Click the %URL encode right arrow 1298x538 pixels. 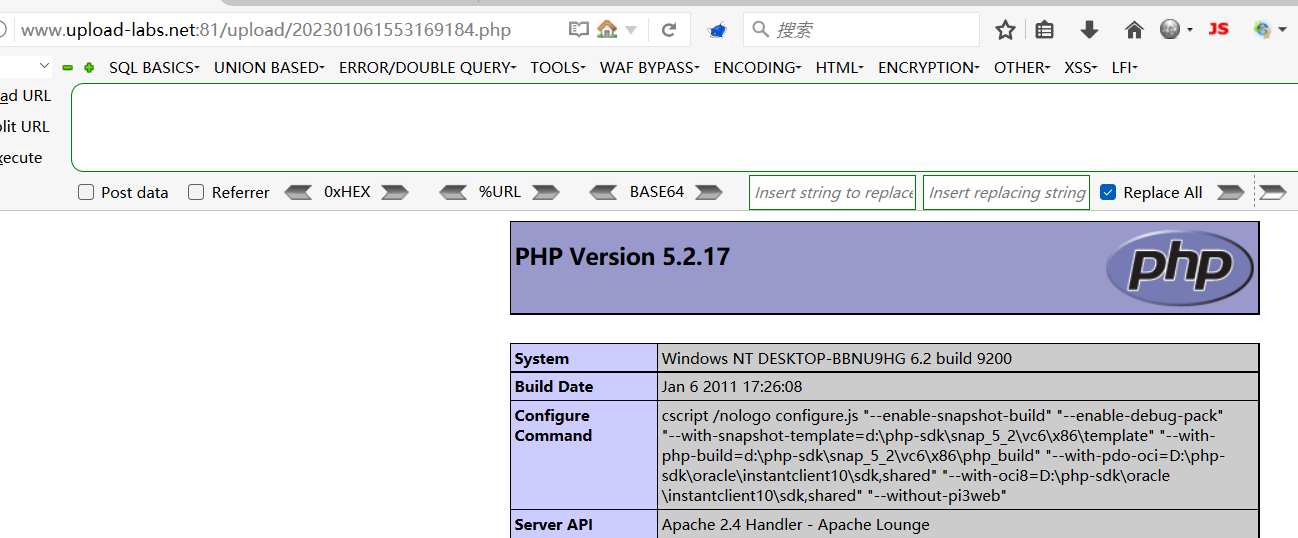[545, 192]
